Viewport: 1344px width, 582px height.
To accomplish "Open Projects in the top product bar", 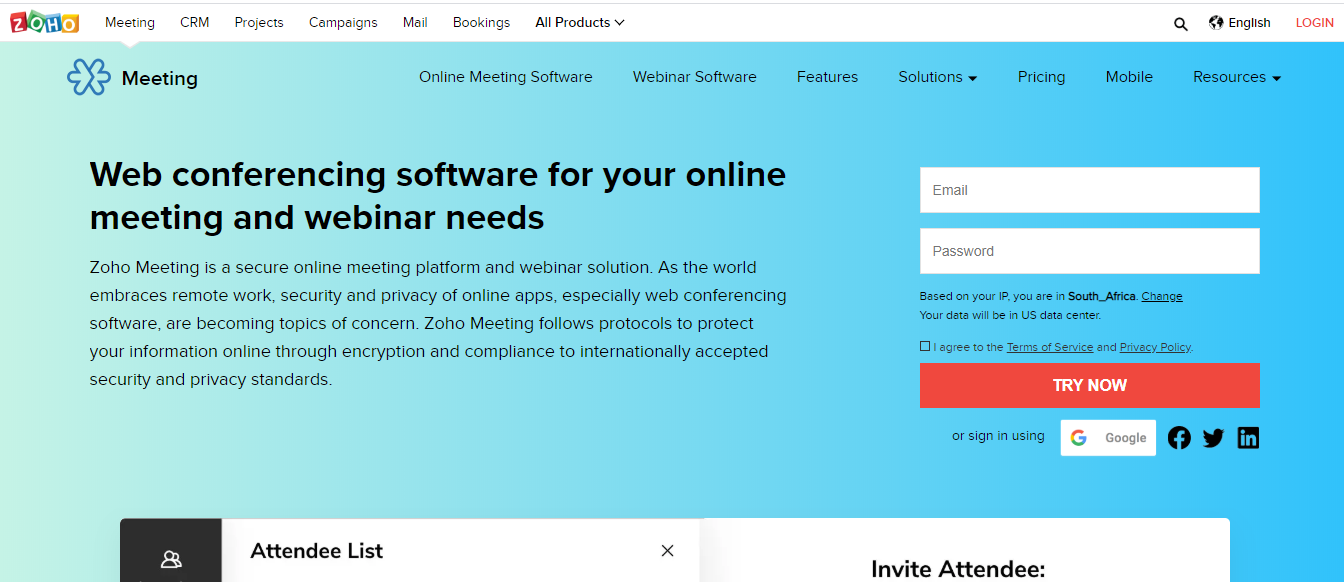I will pyautogui.click(x=259, y=22).
